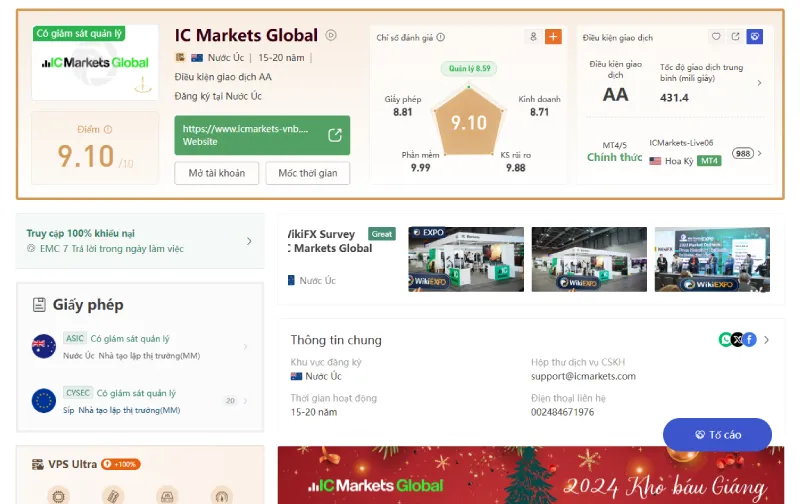Click the small badge icon before Nước Úc
Viewport: 800px width, 504px height.
coord(180,58)
